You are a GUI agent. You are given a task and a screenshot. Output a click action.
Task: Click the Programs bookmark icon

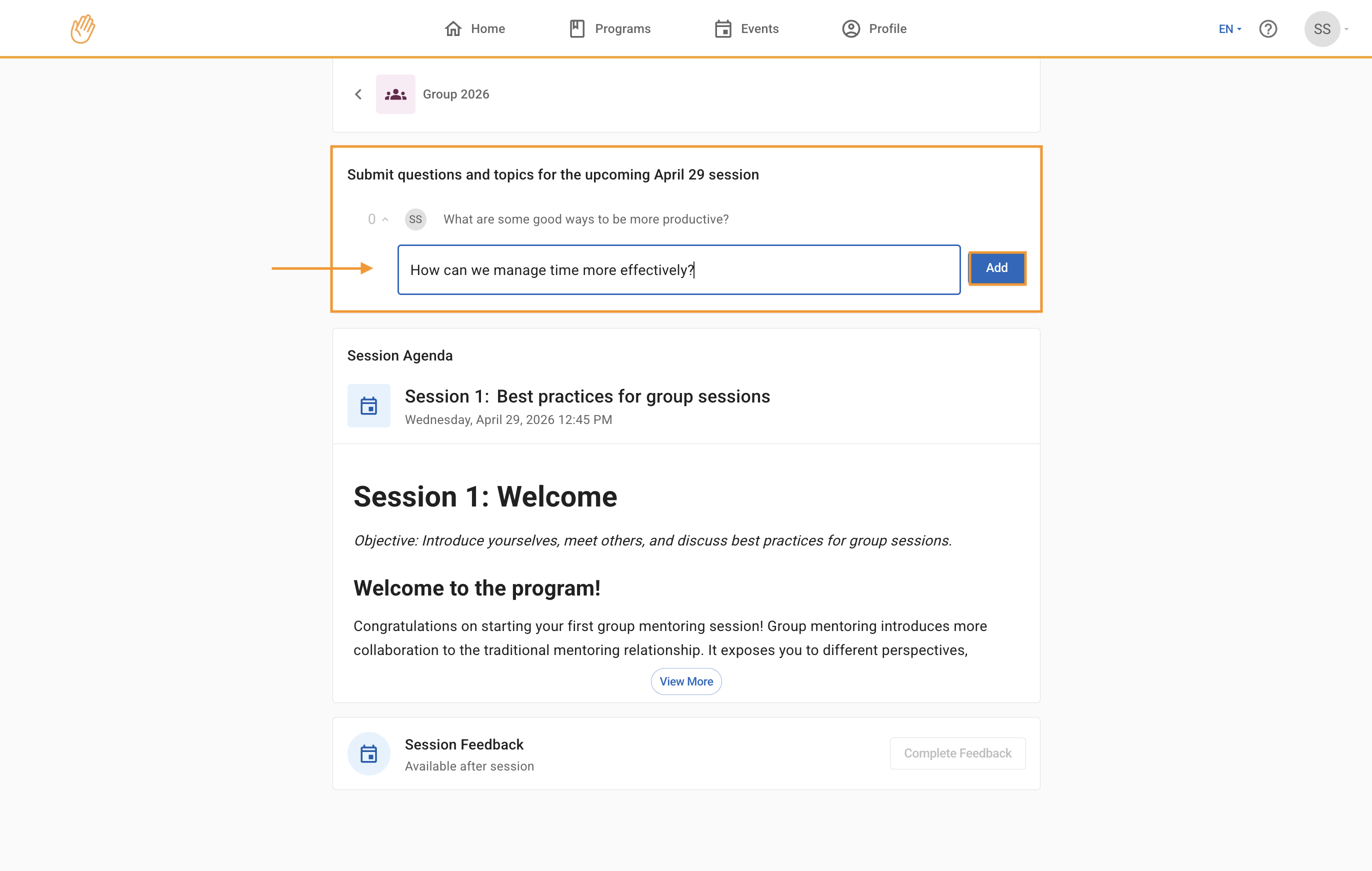576,28
